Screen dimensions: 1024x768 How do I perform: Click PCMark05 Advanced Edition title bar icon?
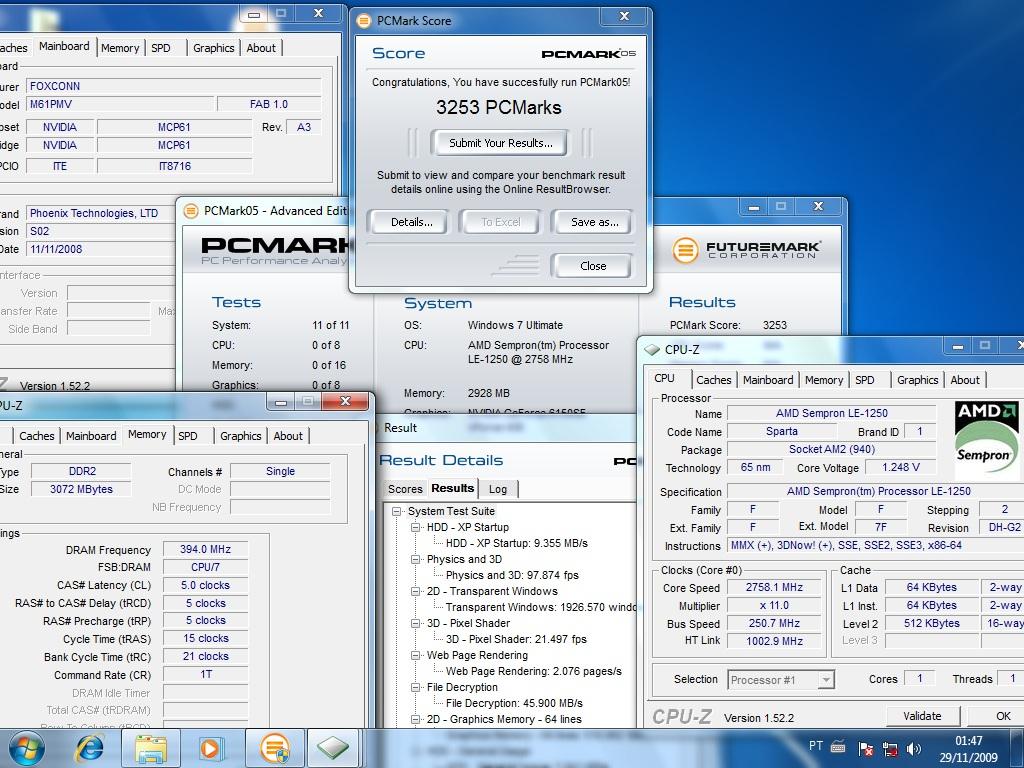(x=191, y=210)
